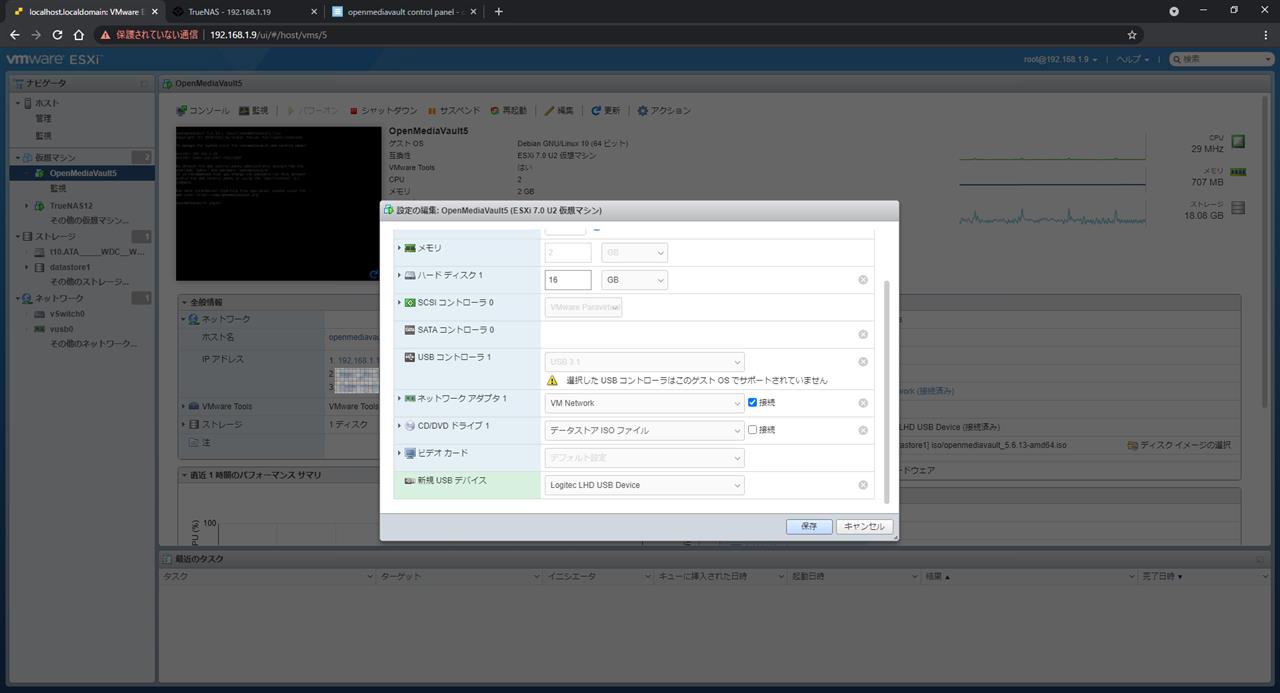The image size is (1280, 693).
Task: Open the Logitec LHD USB Device dropdown
Action: coord(644,485)
